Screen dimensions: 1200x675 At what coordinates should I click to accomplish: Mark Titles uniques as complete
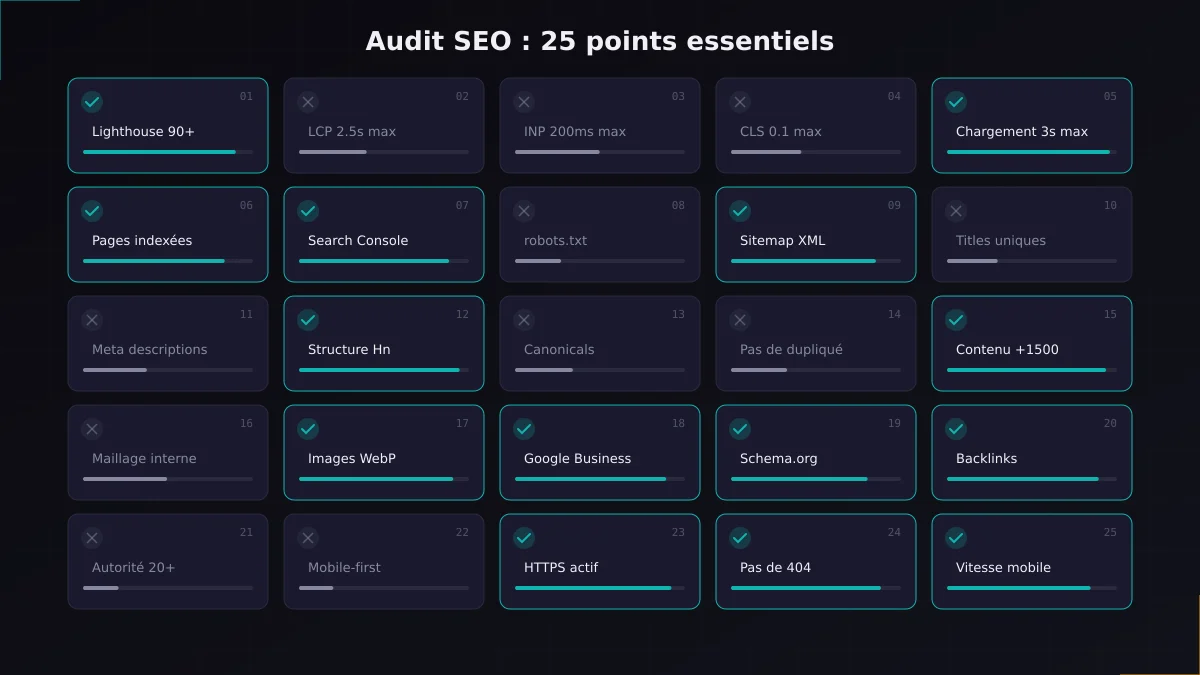(x=956, y=211)
